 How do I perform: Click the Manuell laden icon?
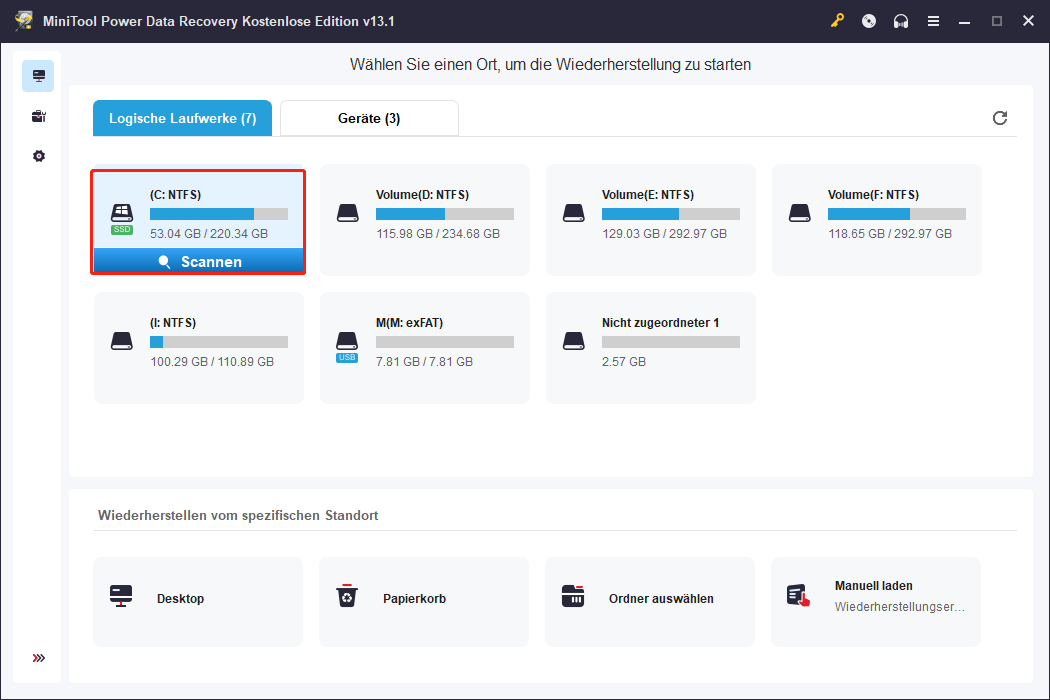click(798, 596)
